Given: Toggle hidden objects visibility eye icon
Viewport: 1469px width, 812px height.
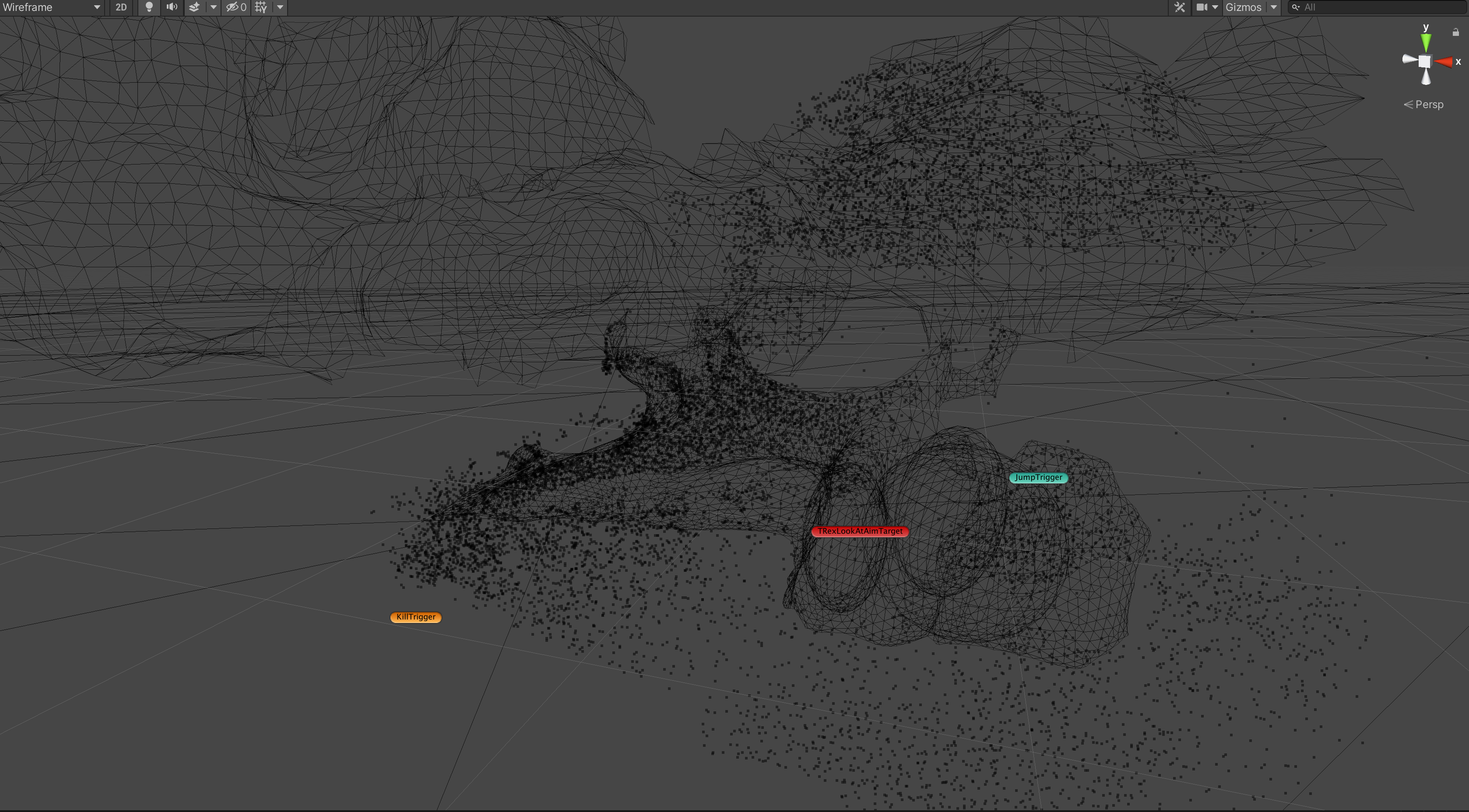Looking at the screenshot, I should pyautogui.click(x=236, y=7).
